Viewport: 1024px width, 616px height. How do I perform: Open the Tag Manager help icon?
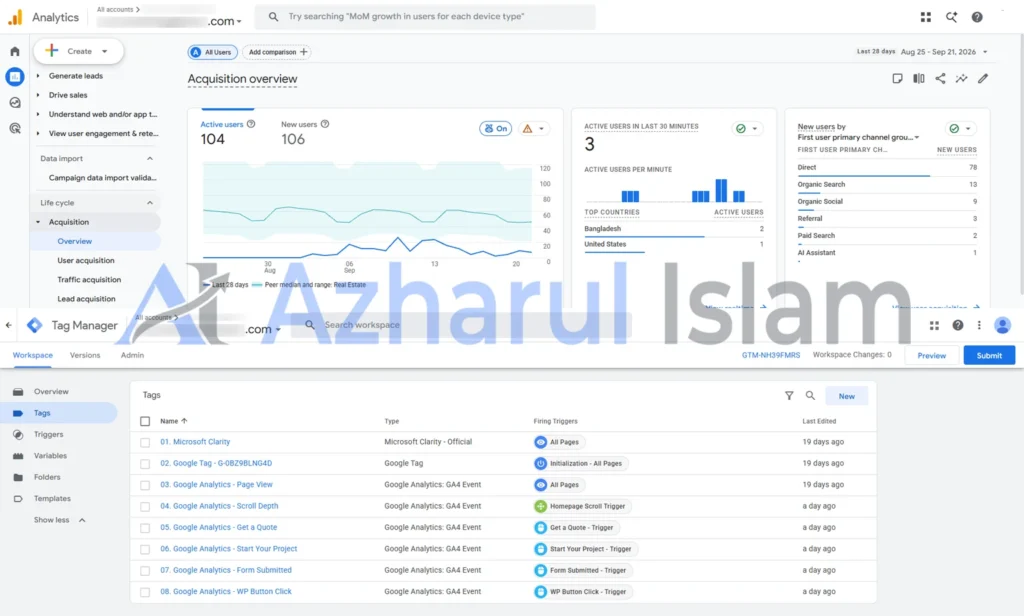click(957, 325)
